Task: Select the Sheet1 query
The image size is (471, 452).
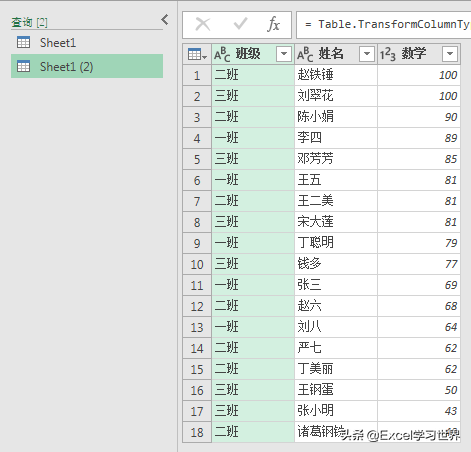Action: pos(87,43)
